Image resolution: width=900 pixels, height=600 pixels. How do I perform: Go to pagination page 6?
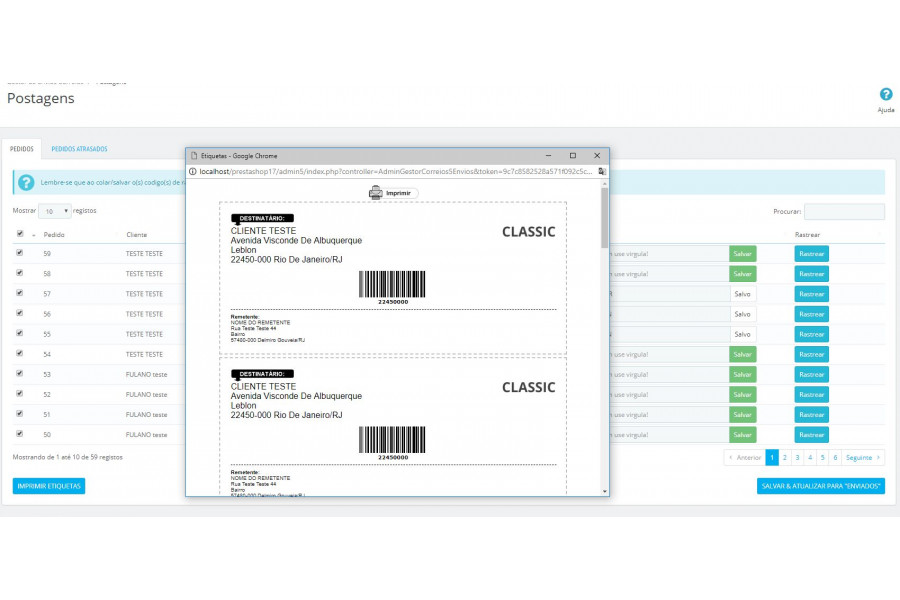coord(835,458)
